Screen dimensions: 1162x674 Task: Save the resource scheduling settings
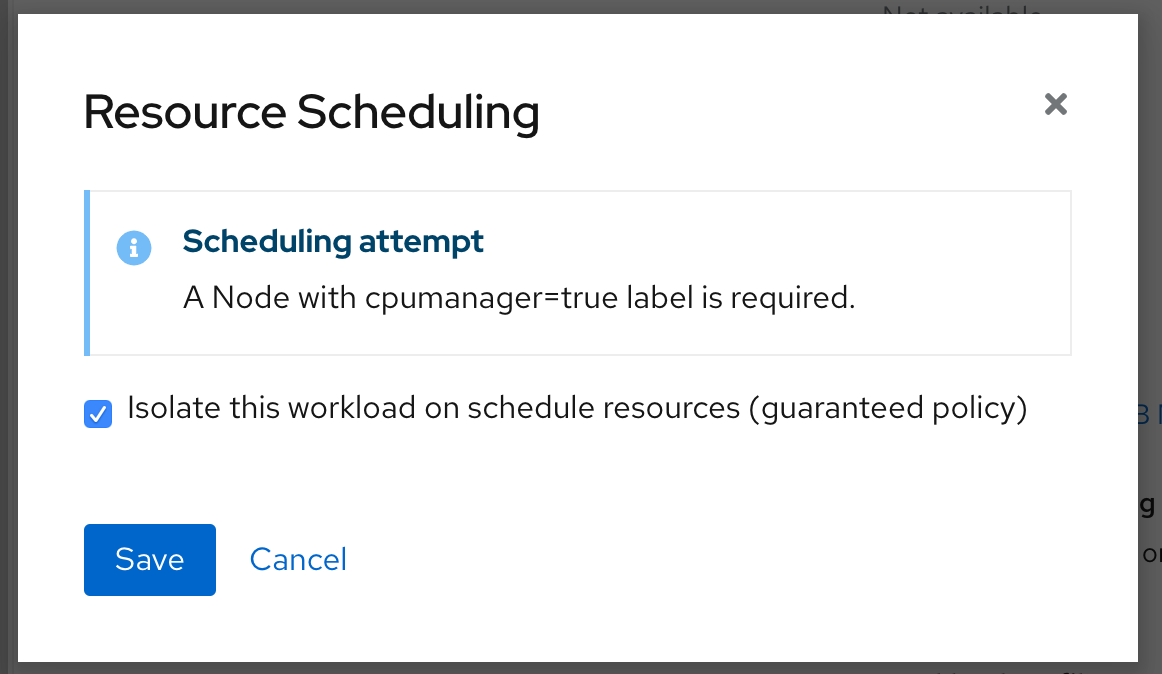click(150, 560)
